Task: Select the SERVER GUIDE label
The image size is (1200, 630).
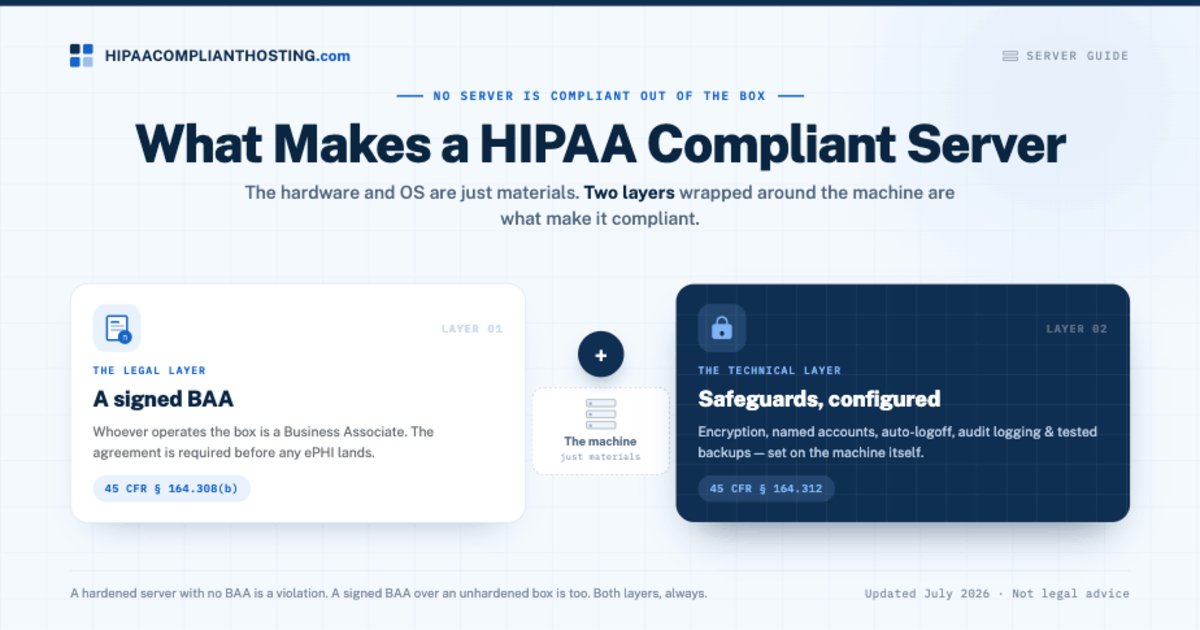Action: coord(1077,56)
